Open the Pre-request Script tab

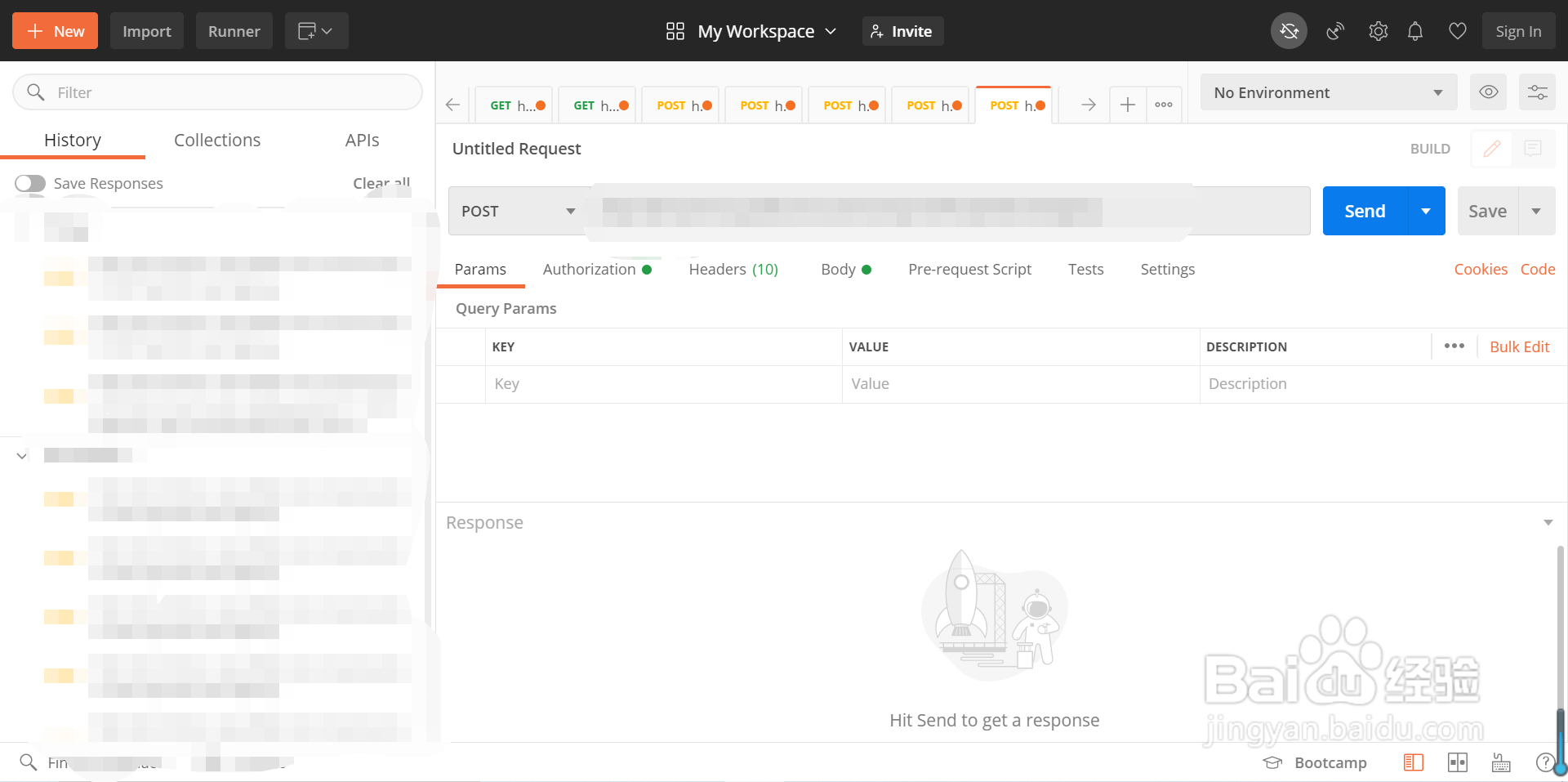[969, 269]
